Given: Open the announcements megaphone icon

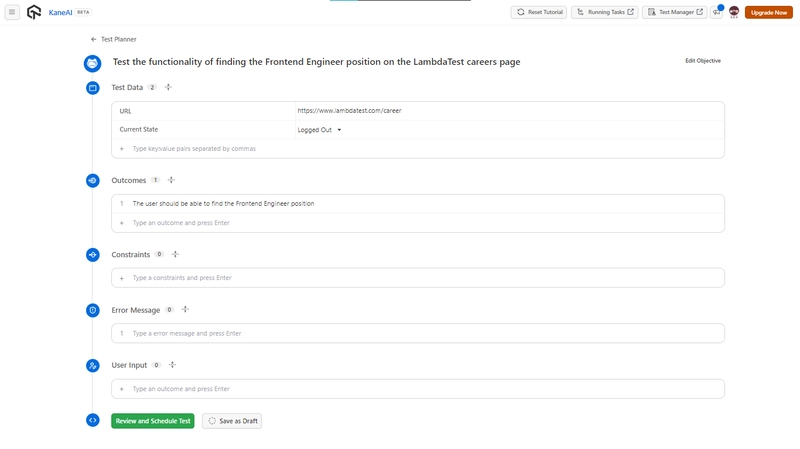Looking at the screenshot, I should [x=717, y=12].
